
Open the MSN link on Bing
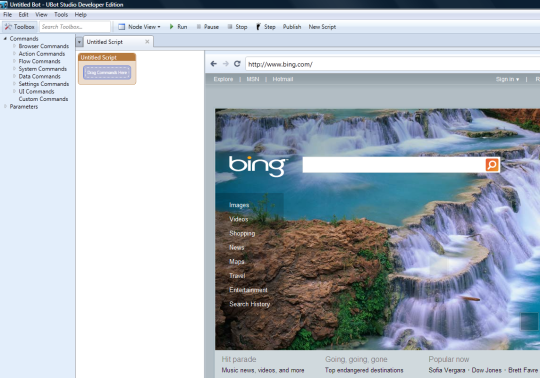click(x=253, y=79)
